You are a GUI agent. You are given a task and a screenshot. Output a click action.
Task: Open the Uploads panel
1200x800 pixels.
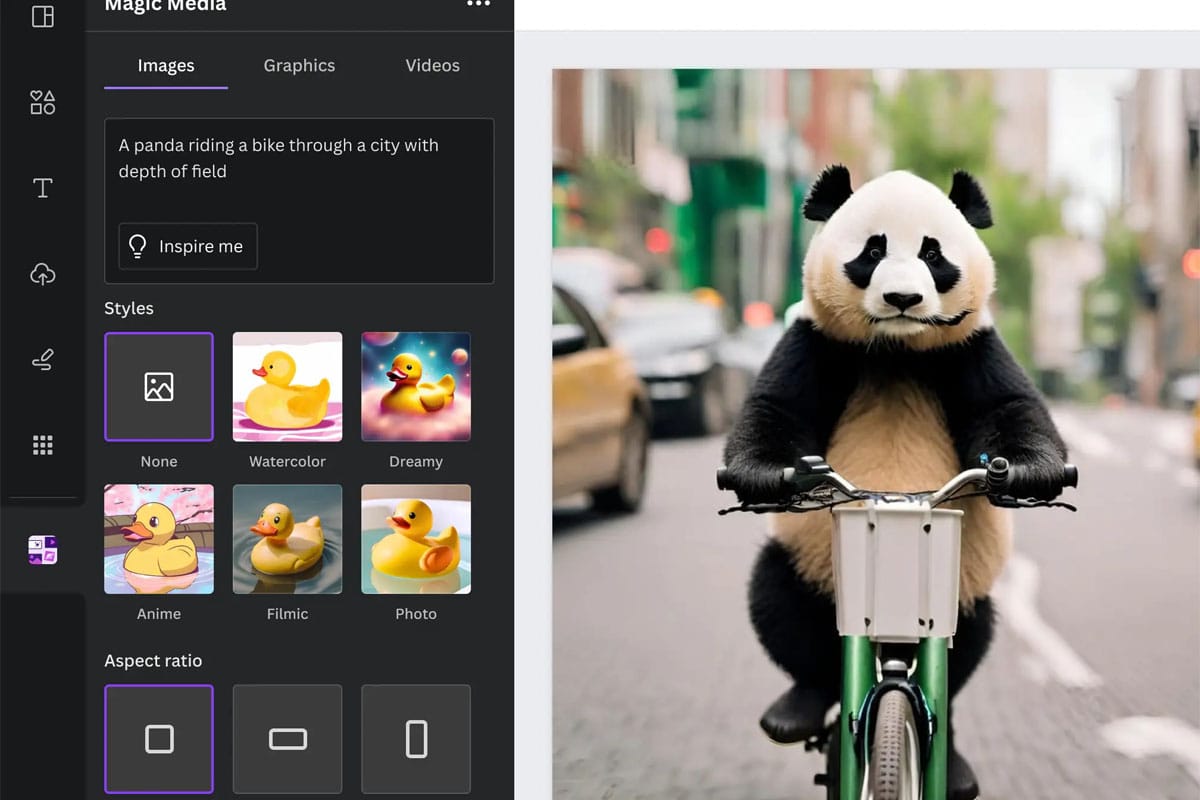42,273
